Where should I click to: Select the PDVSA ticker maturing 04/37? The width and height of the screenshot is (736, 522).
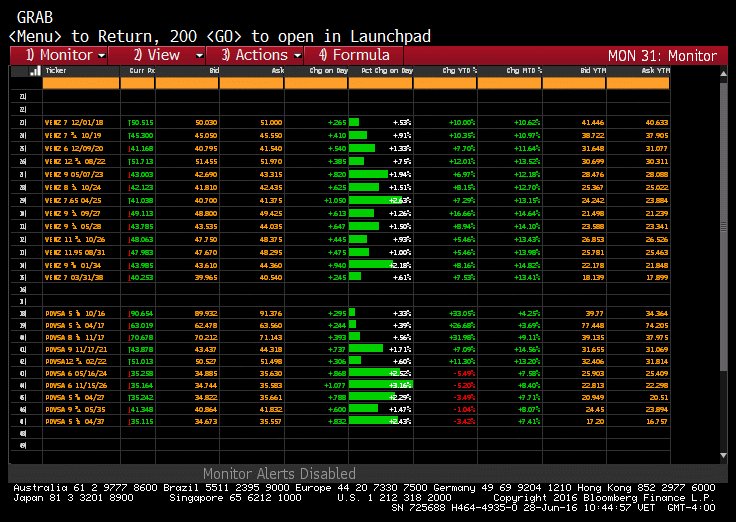point(75,421)
